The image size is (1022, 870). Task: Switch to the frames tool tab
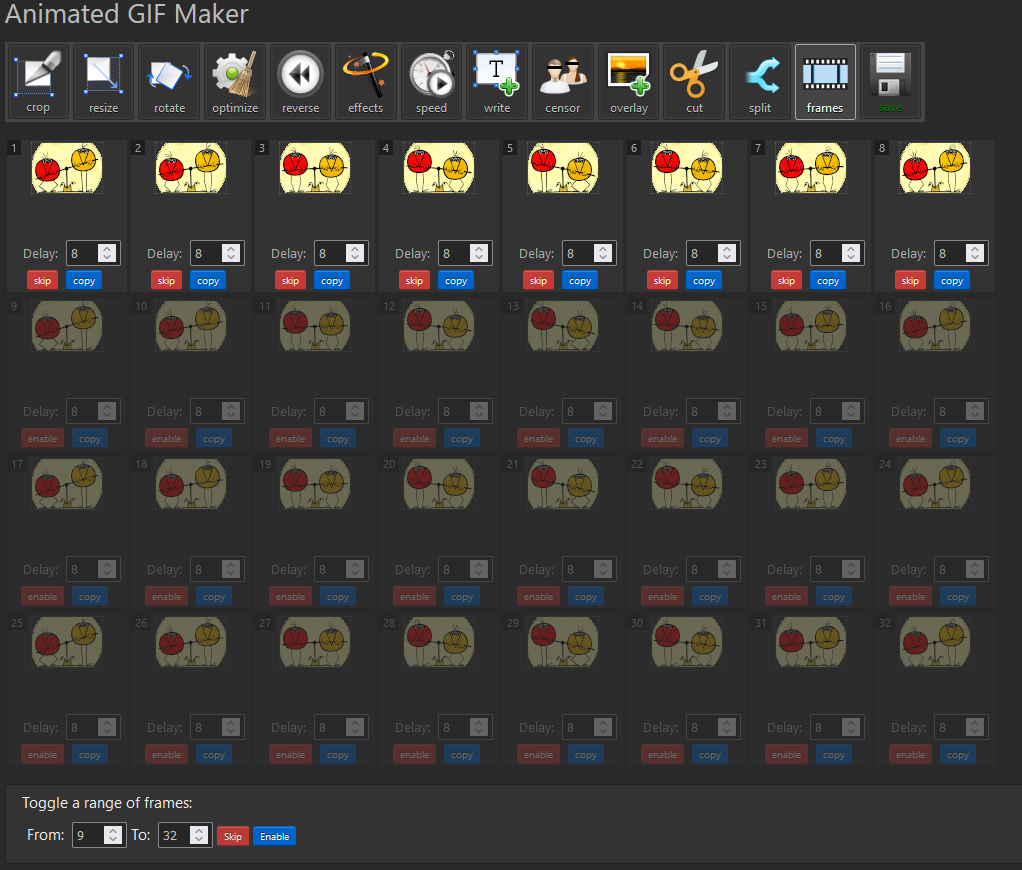pos(825,81)
